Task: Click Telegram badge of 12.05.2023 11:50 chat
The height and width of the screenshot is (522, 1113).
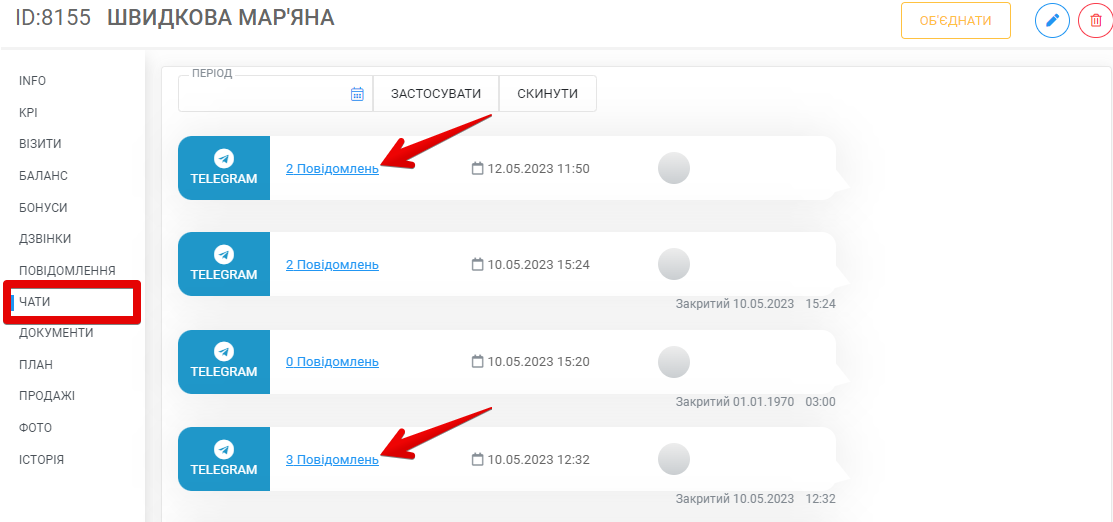Action: click(x=224, y=168)
